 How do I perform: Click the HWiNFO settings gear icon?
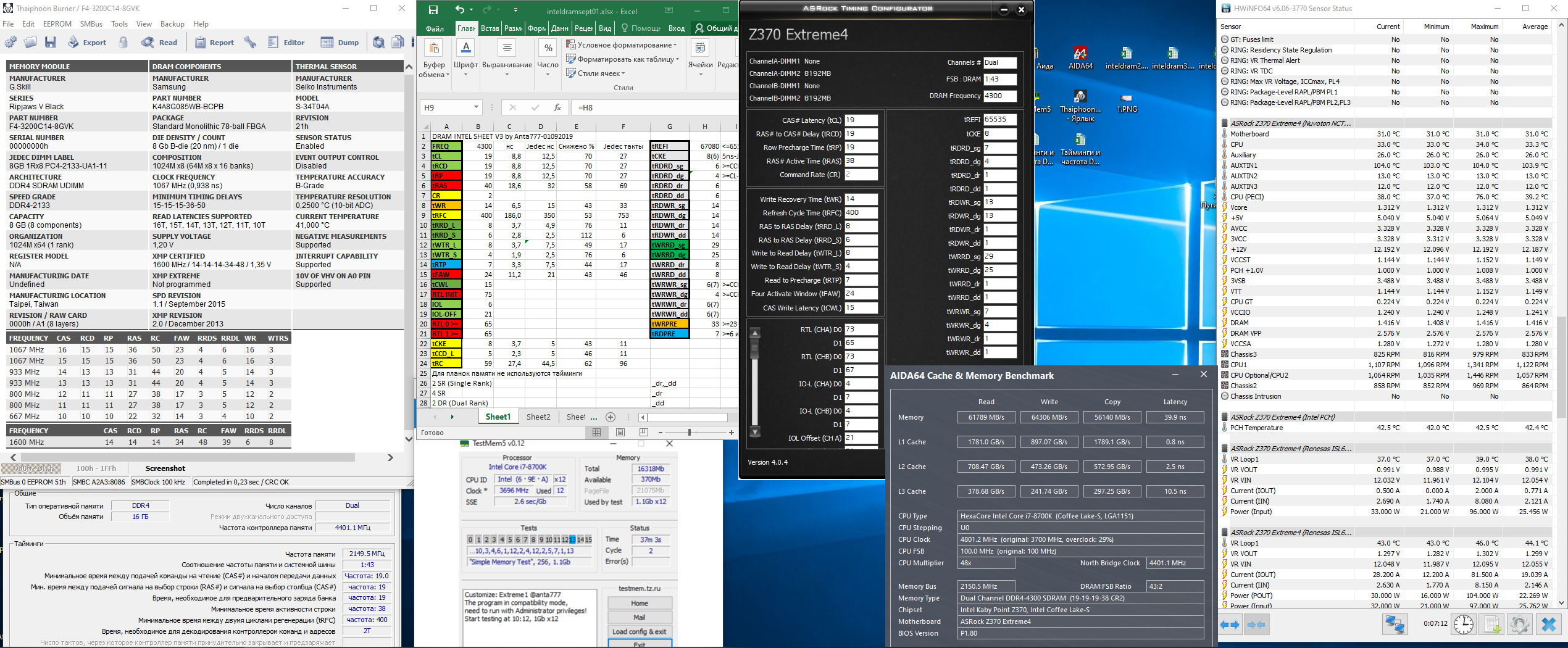point(1519,625)
